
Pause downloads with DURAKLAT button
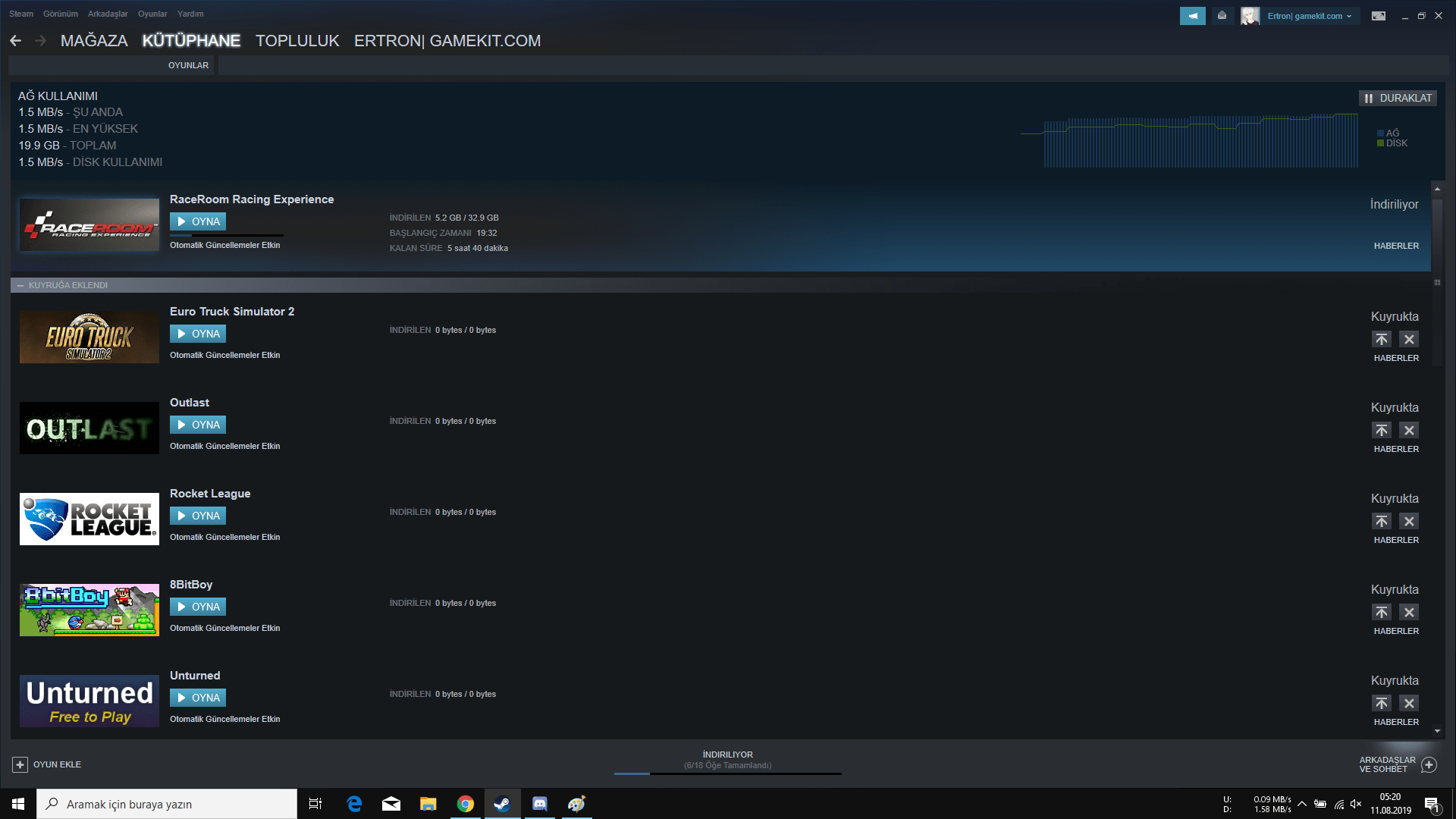click(1398, 98)
